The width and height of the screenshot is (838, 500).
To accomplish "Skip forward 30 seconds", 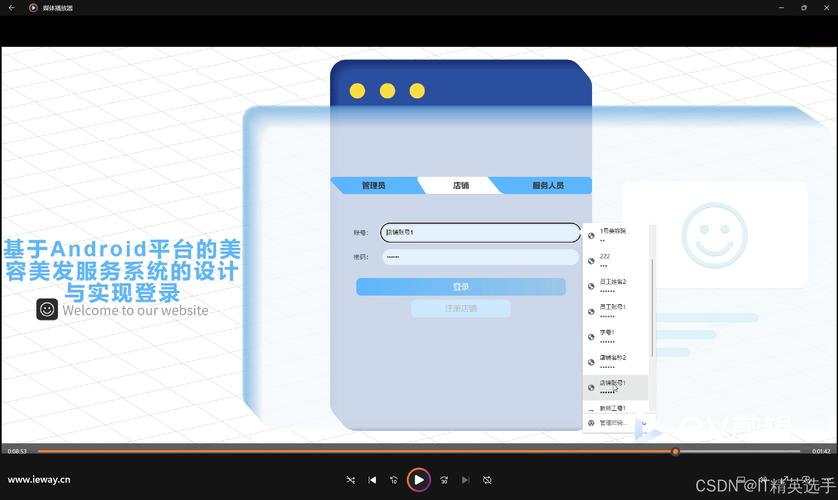I will click(x=444, y=480).
